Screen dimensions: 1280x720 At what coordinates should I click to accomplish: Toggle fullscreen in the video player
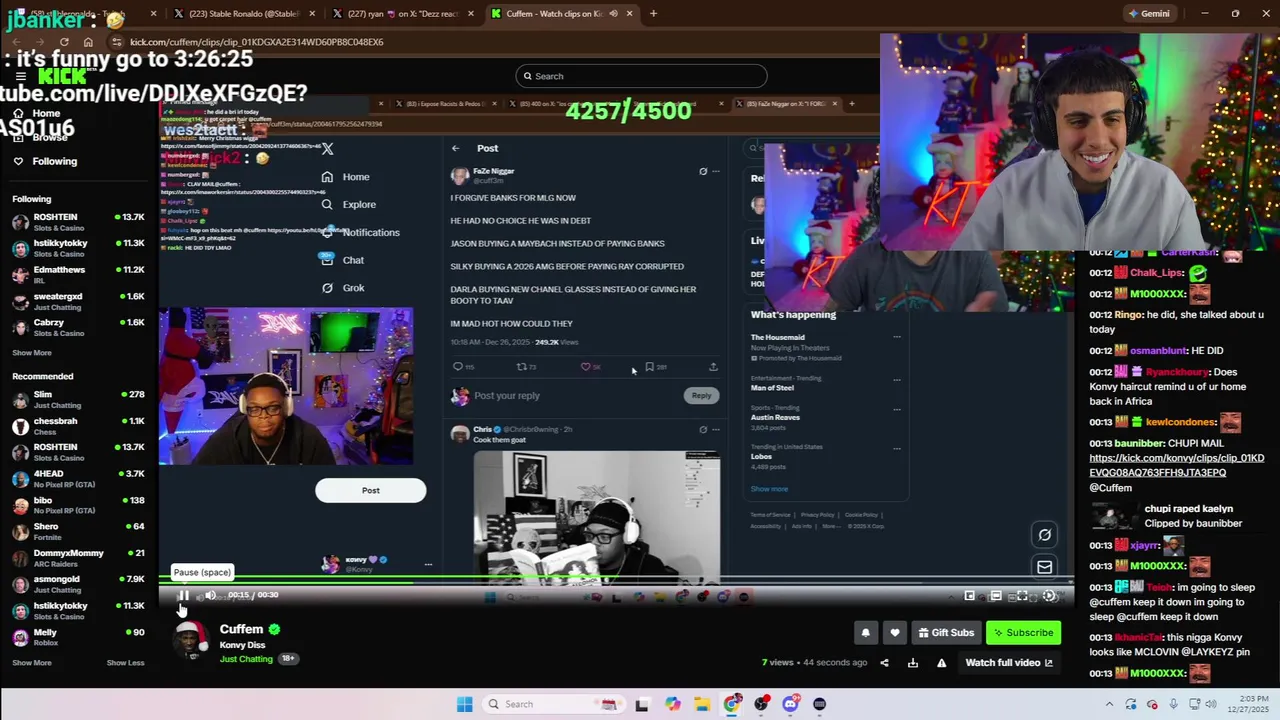[x=1022, y=596]
